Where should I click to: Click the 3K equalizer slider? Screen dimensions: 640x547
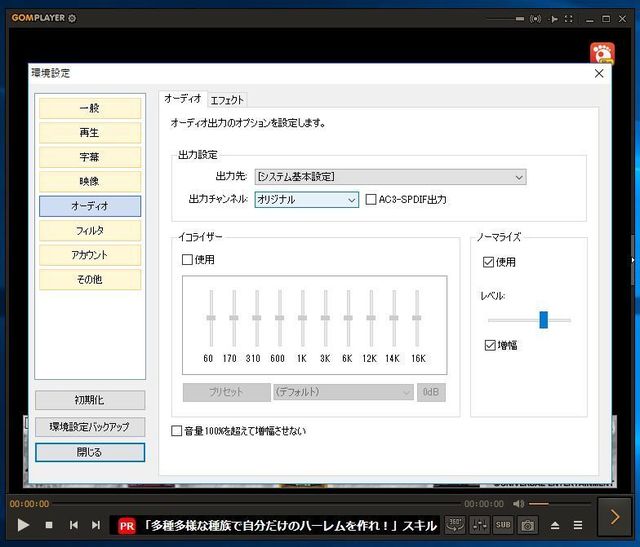(x=325, y=318)
